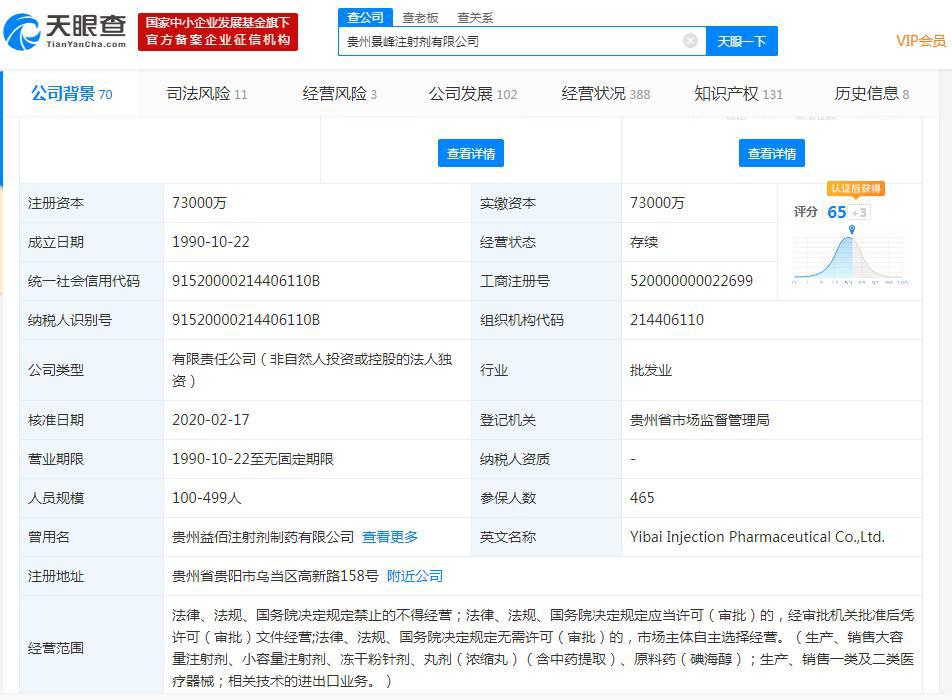Click the rightmost 查看详情 button
This screenshot has height=700, width=952.
point(772,154)
